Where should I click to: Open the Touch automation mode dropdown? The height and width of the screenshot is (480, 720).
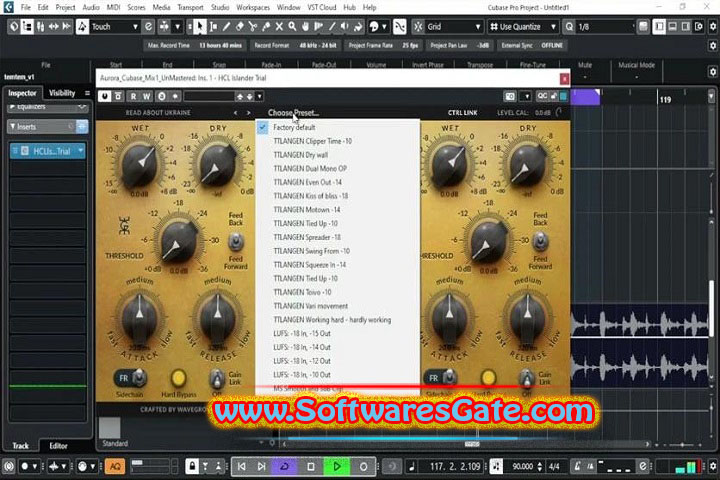[114, 27]
